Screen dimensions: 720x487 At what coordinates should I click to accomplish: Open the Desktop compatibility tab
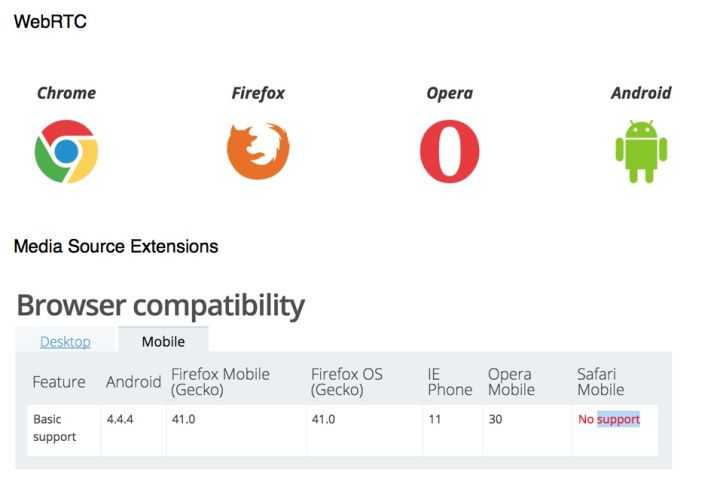(65, 341)
